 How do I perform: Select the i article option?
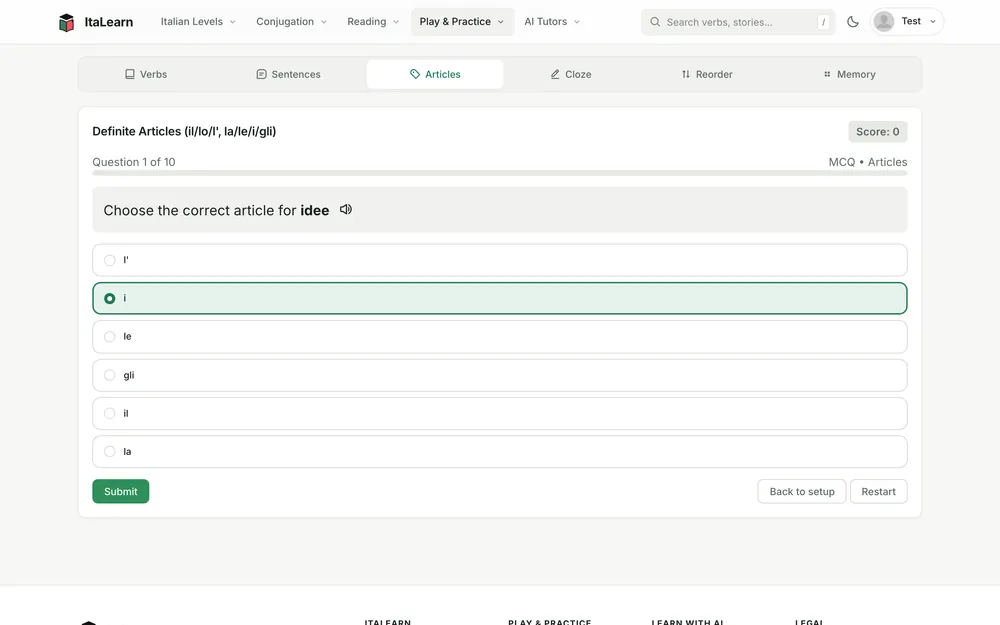(500, 298)
